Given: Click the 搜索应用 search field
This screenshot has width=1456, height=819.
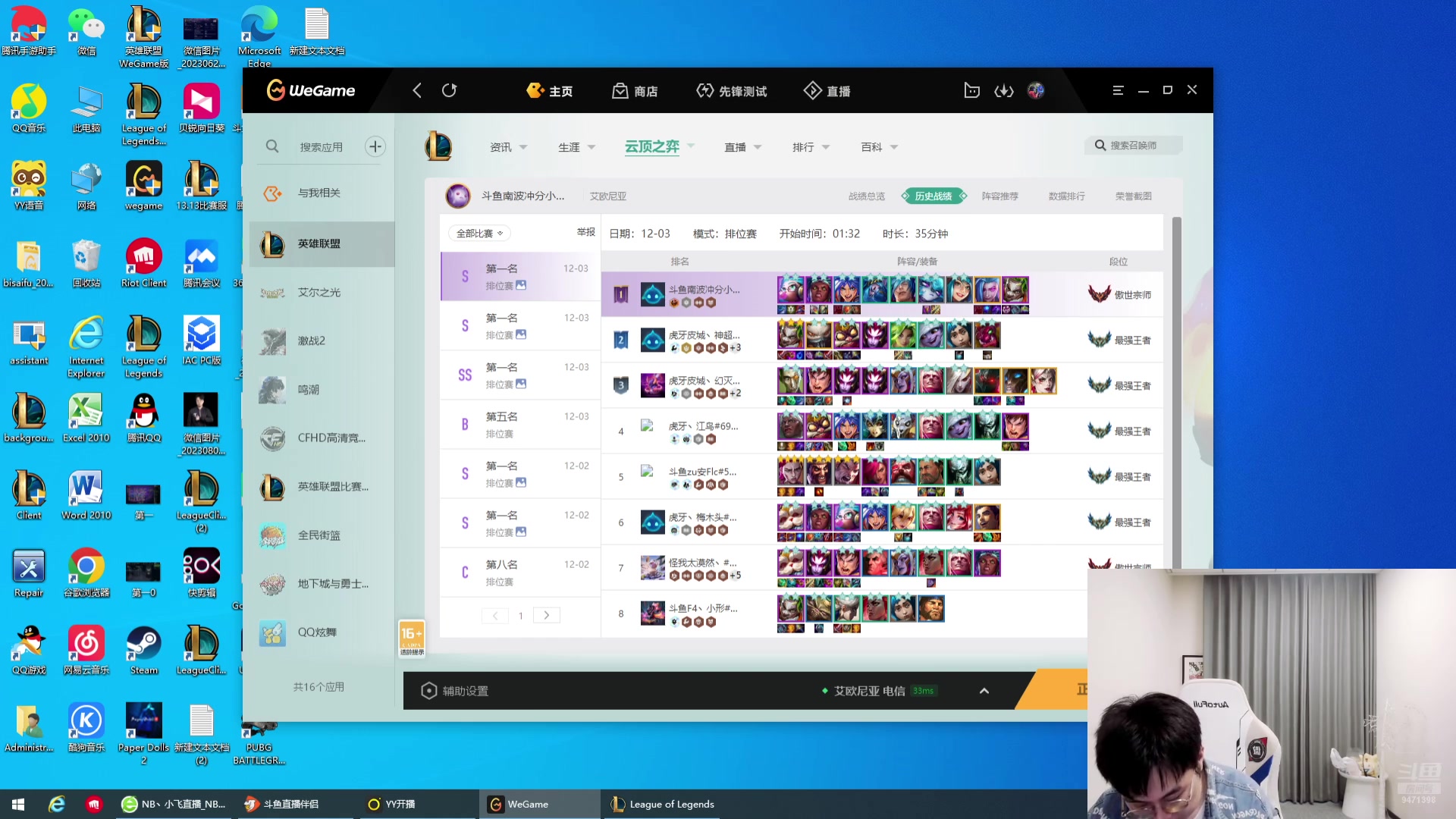Looking at the screenshot, I should point(322,146).
